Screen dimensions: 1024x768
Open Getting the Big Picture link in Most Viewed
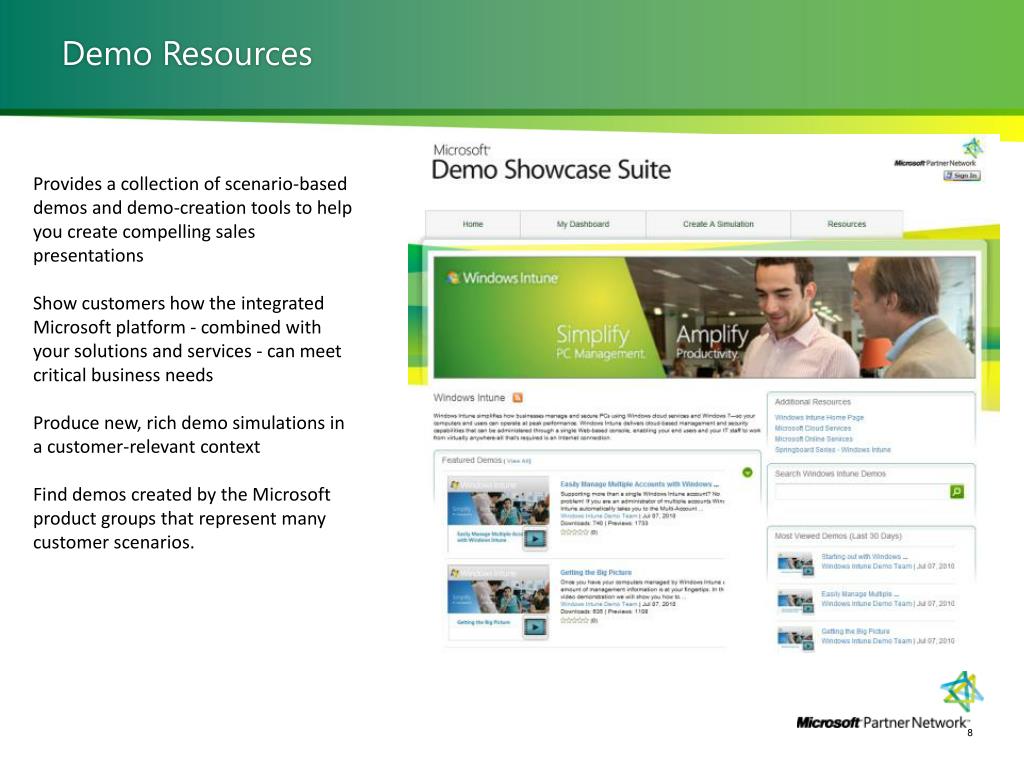tap(856, 632)
